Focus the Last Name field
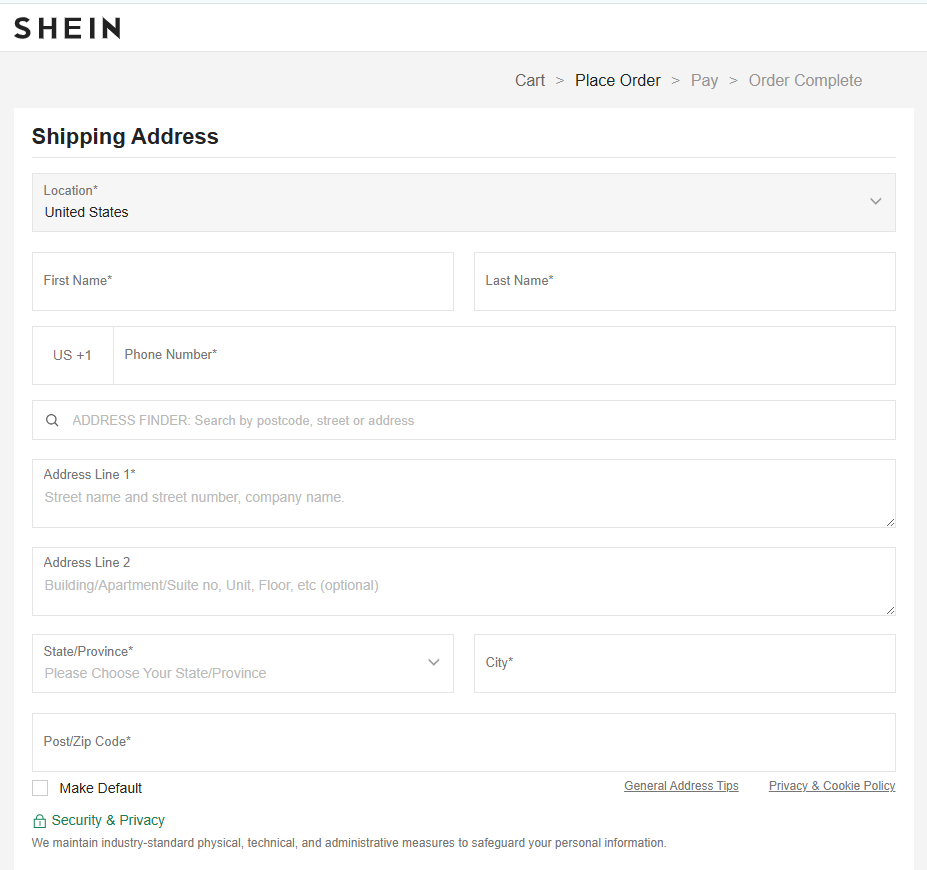 click(684, 281)
